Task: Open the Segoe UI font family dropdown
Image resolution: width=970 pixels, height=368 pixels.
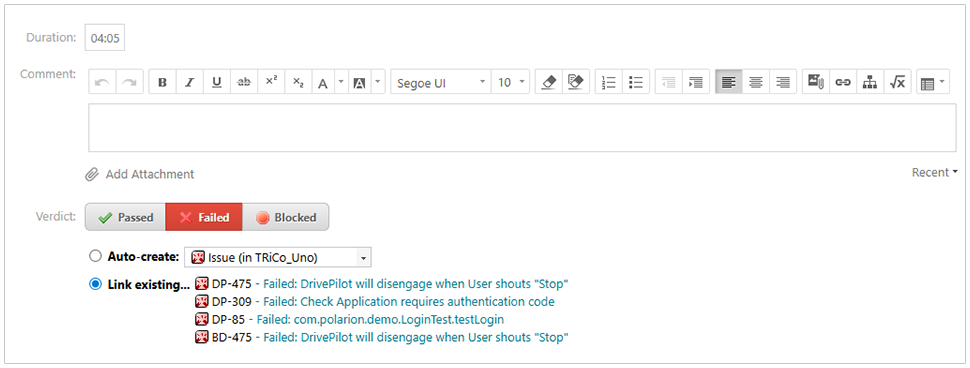Action: [440, 82]
